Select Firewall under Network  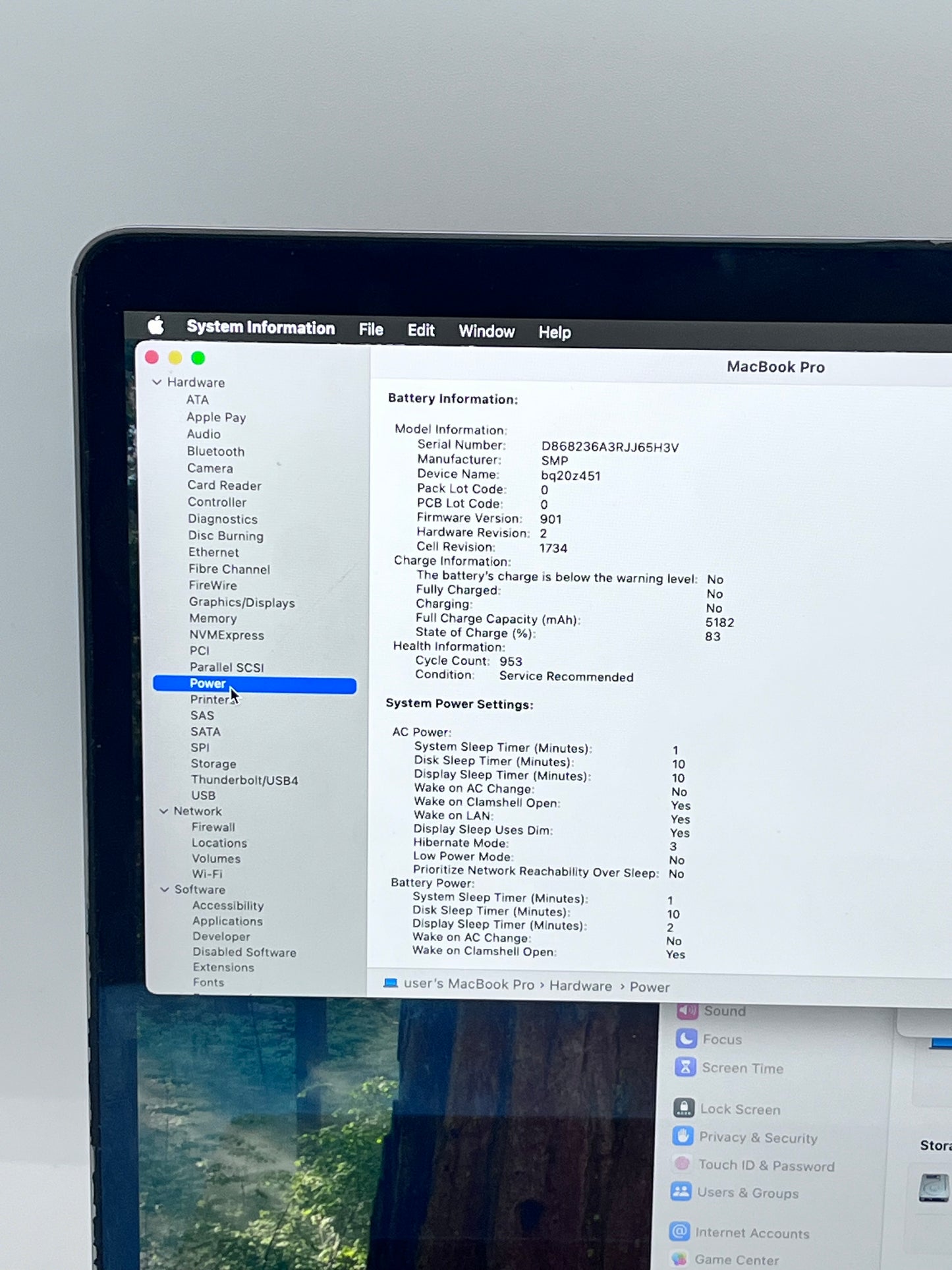[x=213, y=827]
